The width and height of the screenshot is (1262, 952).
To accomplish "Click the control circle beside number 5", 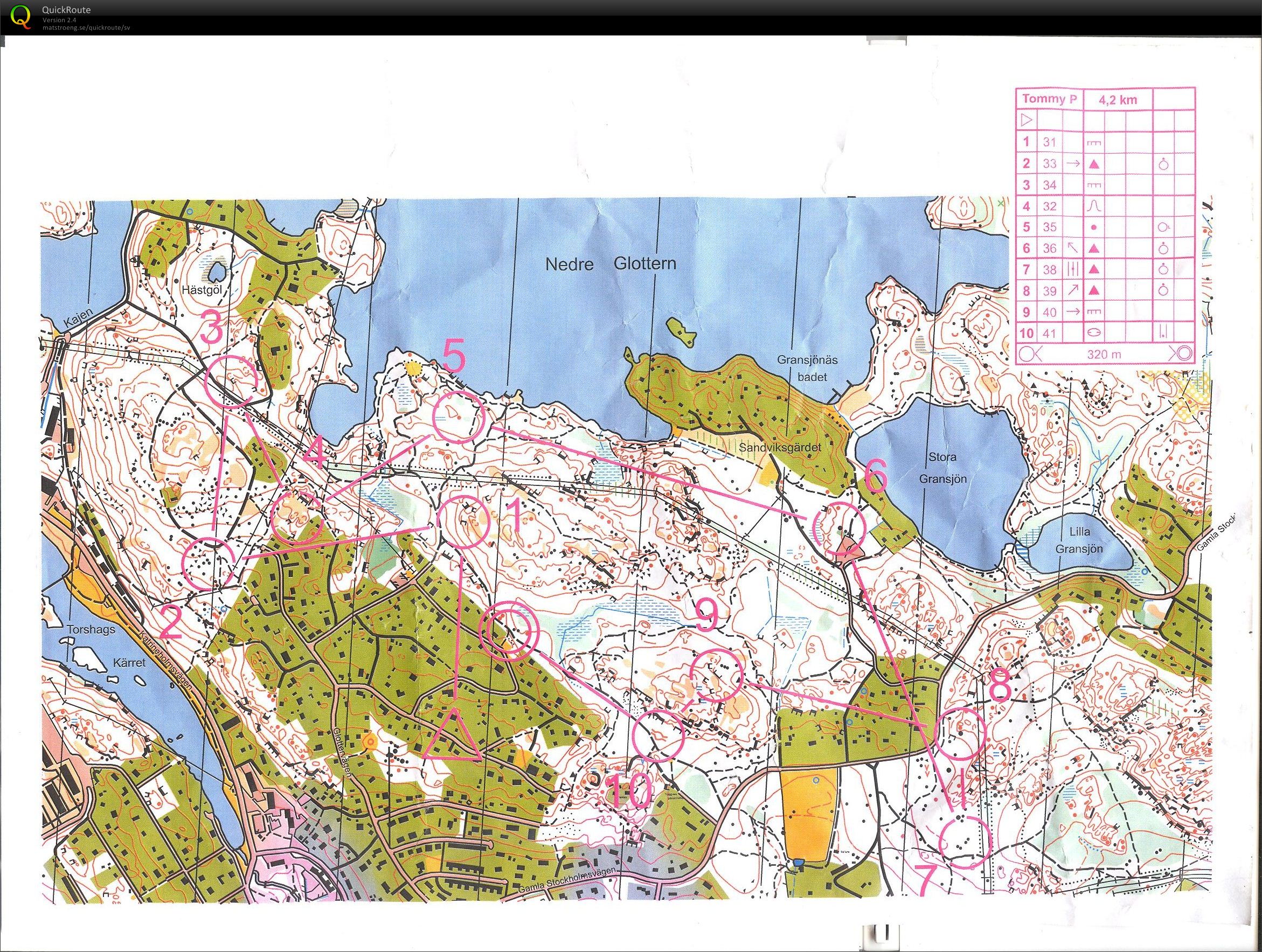I will click(x=459, y=416).
